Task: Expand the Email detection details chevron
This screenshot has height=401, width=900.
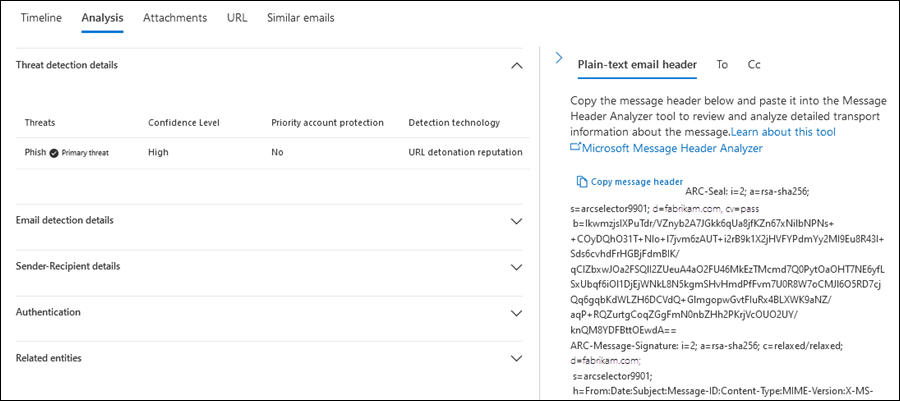Action: [517, 221]
